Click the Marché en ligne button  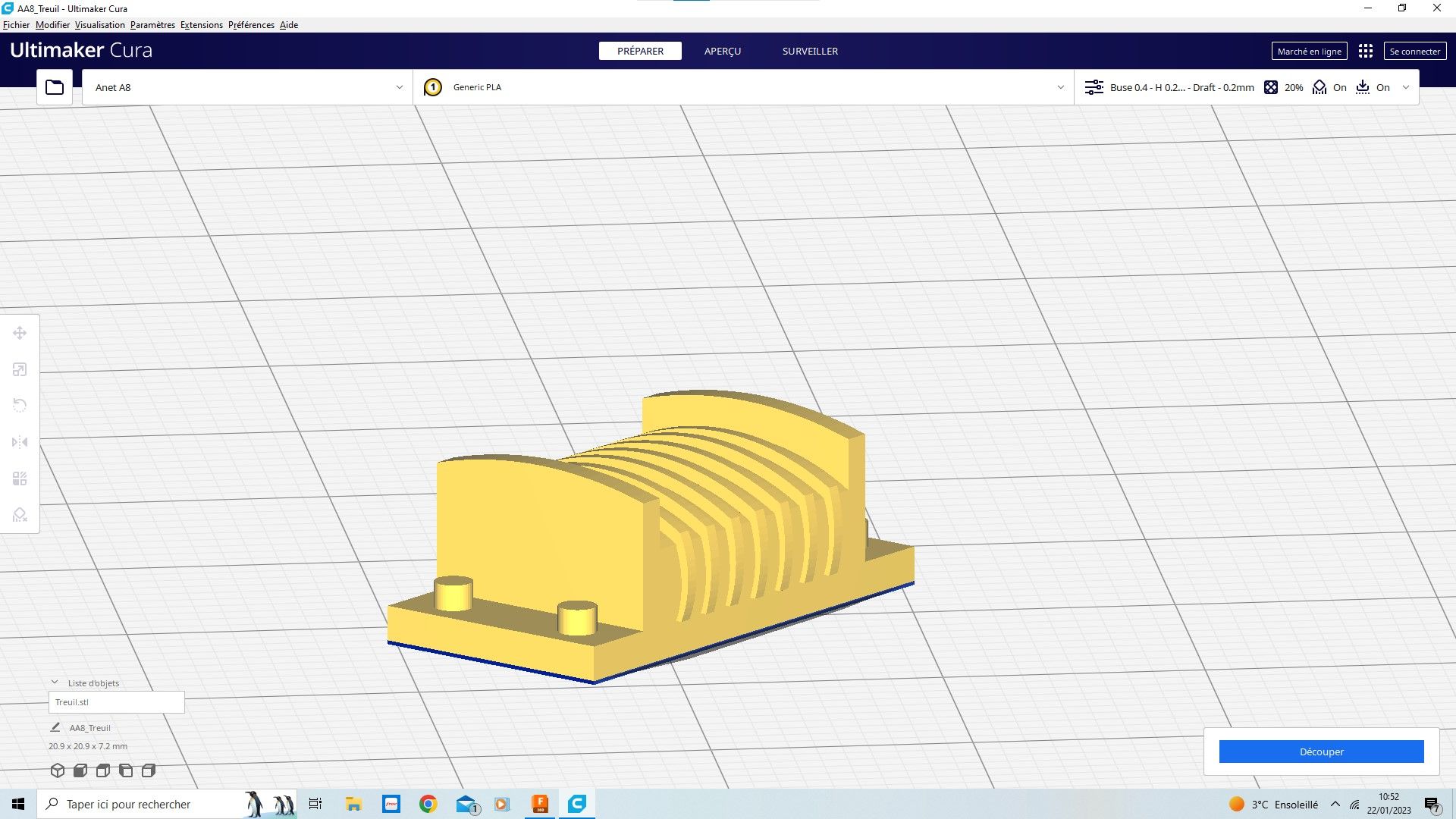(1309, 51)
